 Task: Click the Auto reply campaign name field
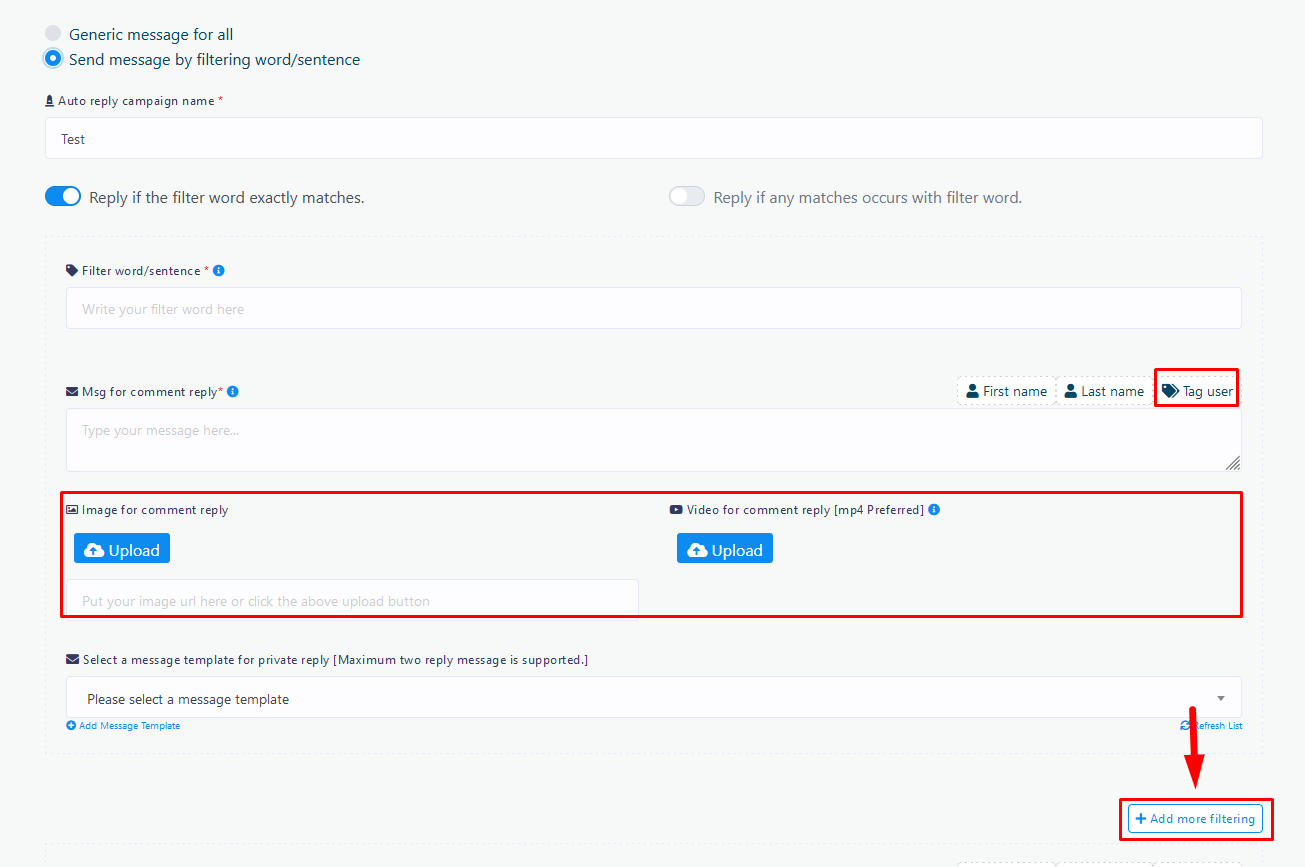tap(653, 139)
